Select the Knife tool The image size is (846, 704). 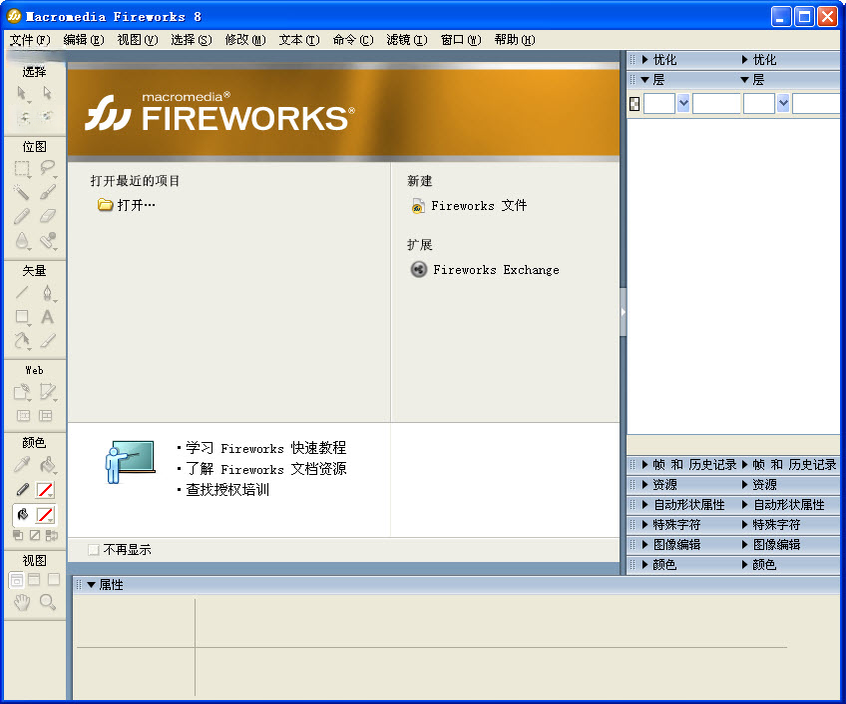click(47, 340)
